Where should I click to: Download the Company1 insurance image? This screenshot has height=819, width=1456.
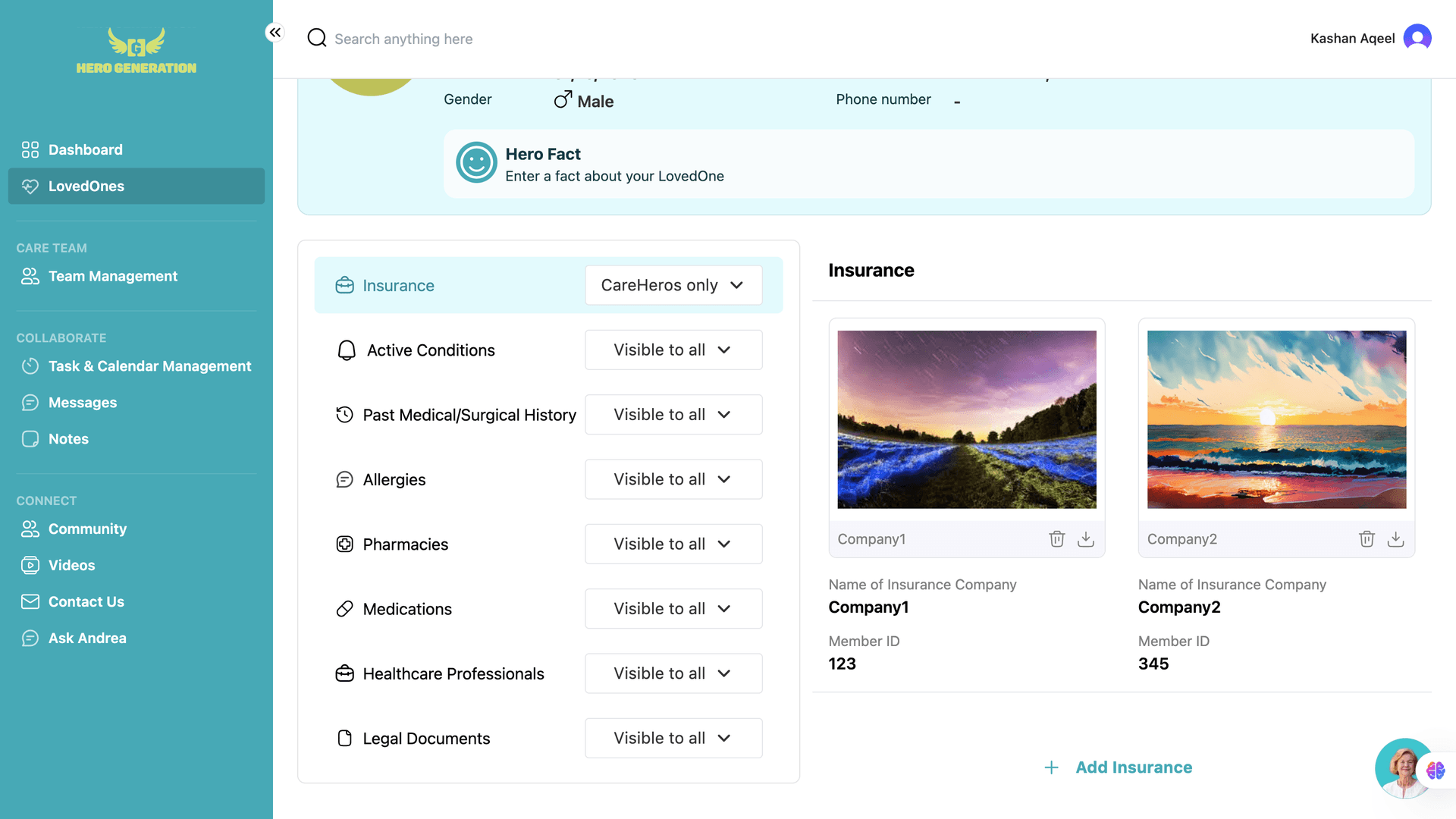click(x=1086, y=539)
